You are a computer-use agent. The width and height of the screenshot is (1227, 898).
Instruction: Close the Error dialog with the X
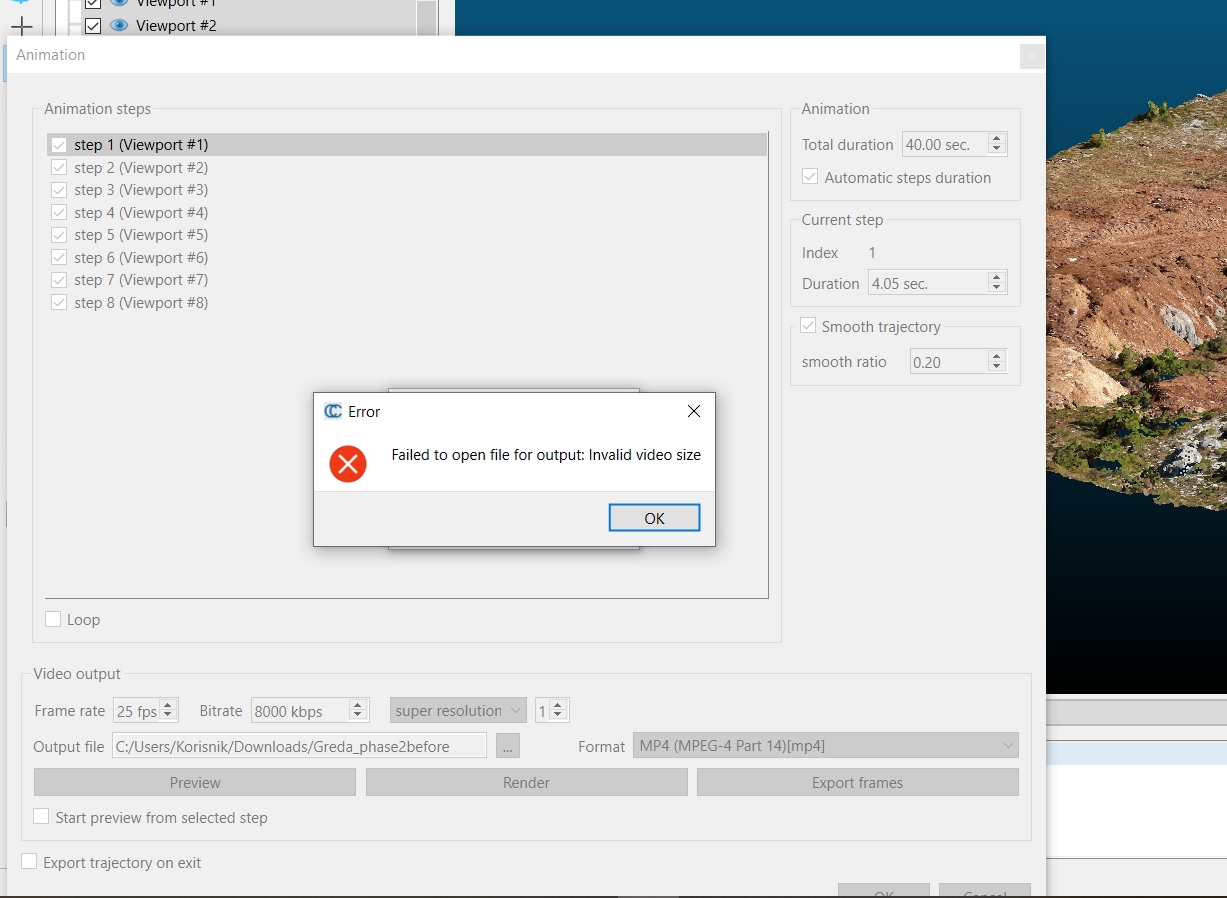(694, 411)
